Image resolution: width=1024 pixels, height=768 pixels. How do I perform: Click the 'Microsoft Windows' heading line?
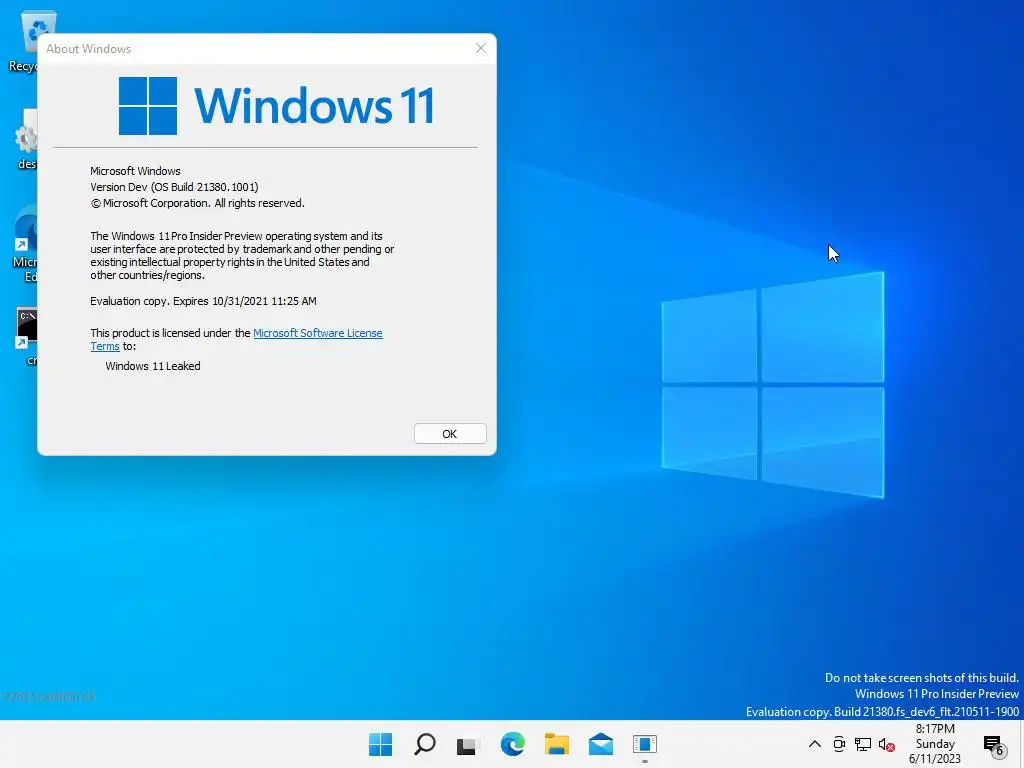coord(135,171)
